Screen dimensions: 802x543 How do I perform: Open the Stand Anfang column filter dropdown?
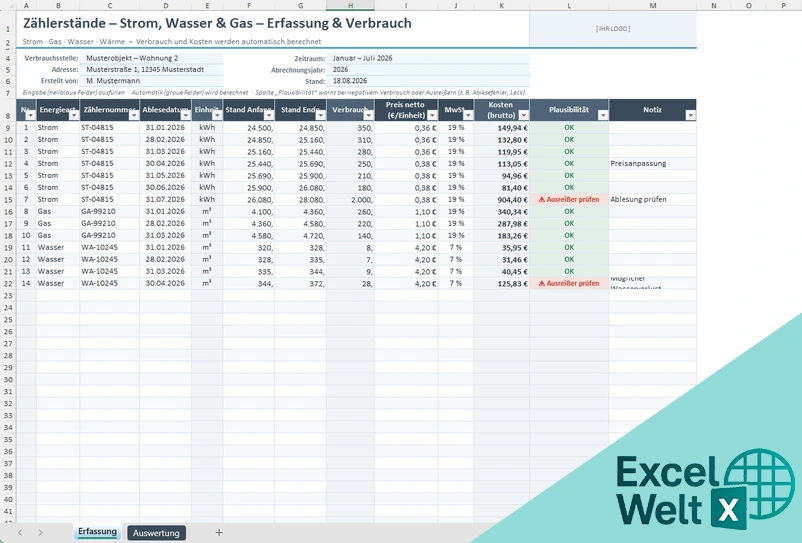click(269, 116)
